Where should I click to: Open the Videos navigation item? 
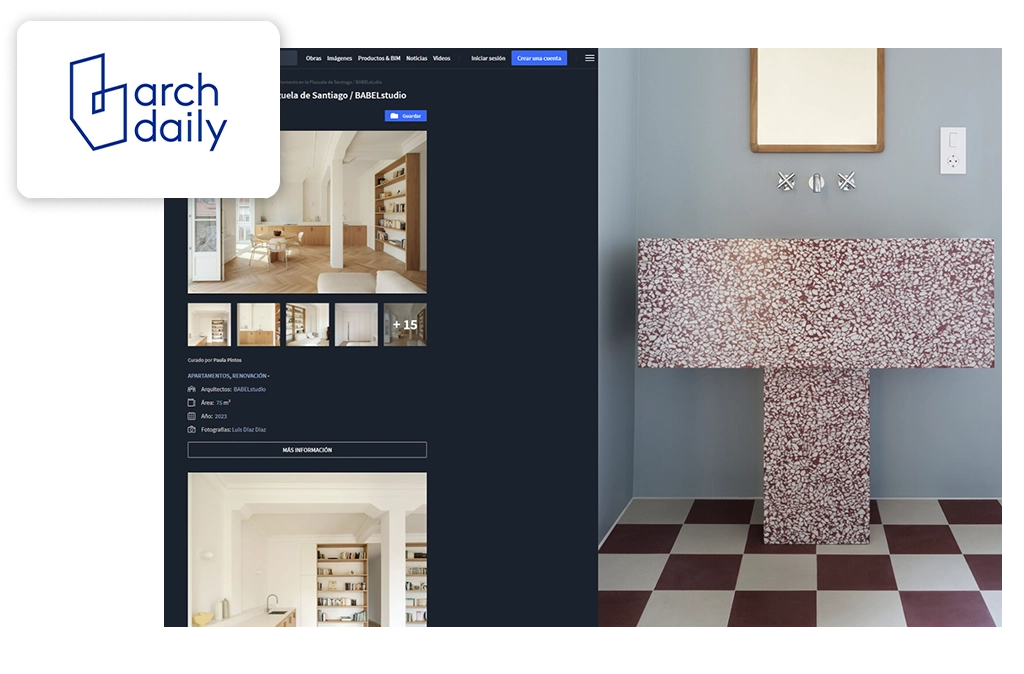tap(441, 58)
